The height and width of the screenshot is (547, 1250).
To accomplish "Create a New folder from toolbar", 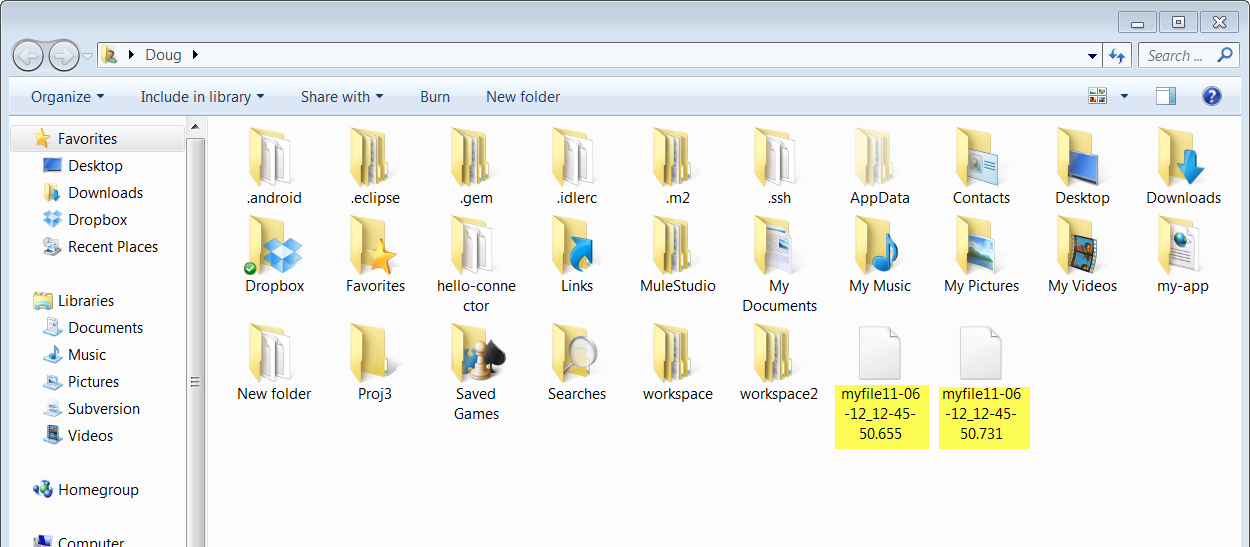I will click(523, 97).
